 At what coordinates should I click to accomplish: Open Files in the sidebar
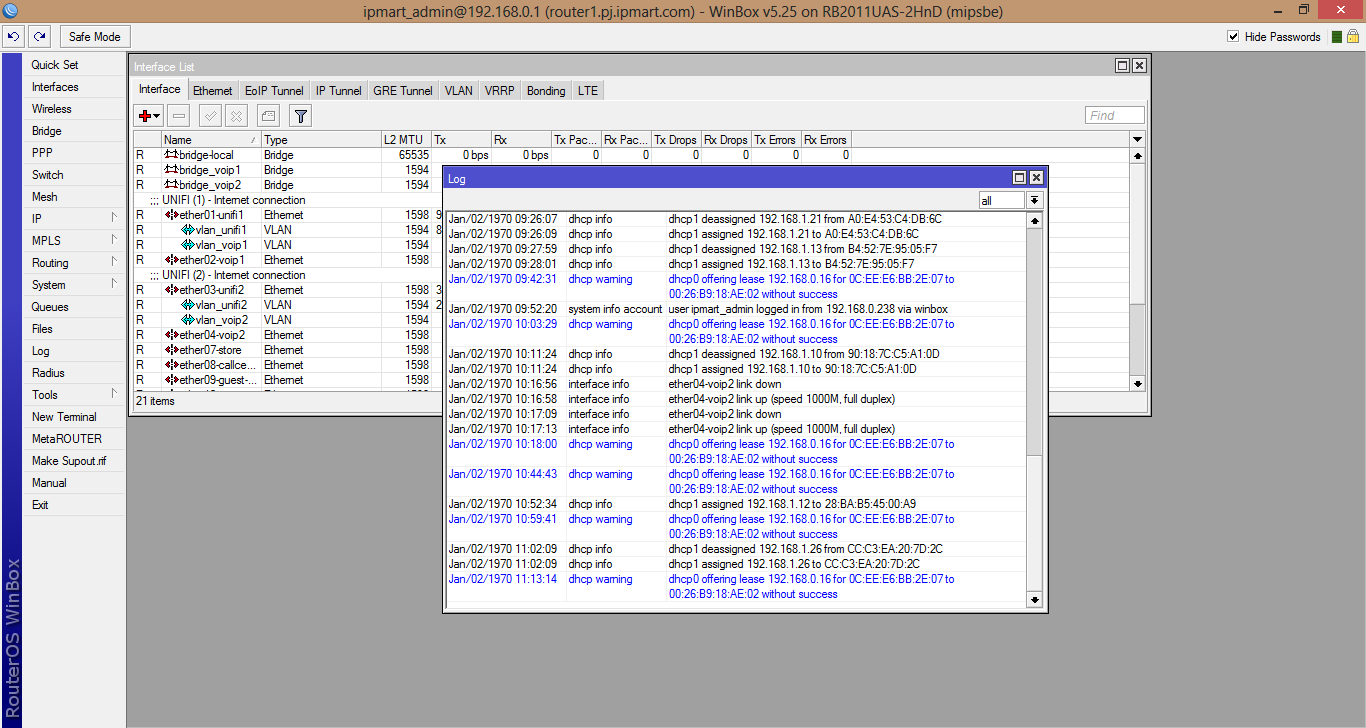pos(75,329)
